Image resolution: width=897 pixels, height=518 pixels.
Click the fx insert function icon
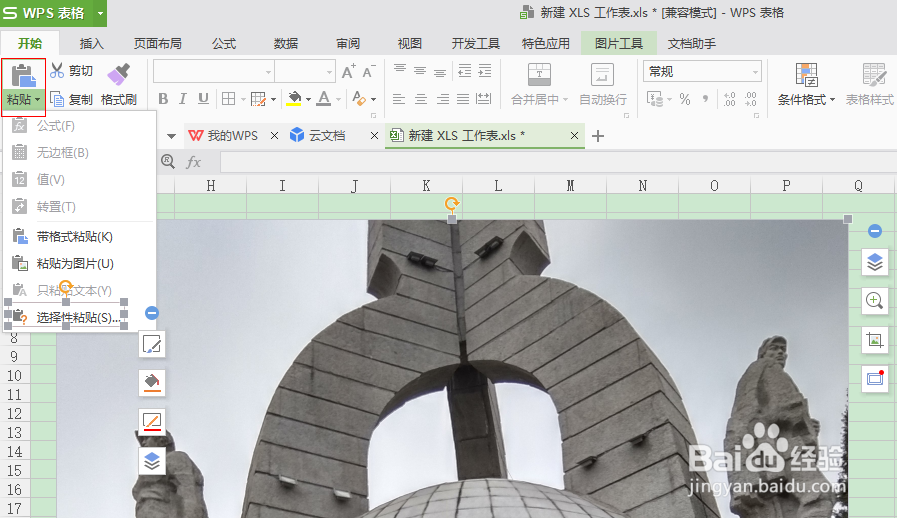pyautogui.click(x=193, y=162)
